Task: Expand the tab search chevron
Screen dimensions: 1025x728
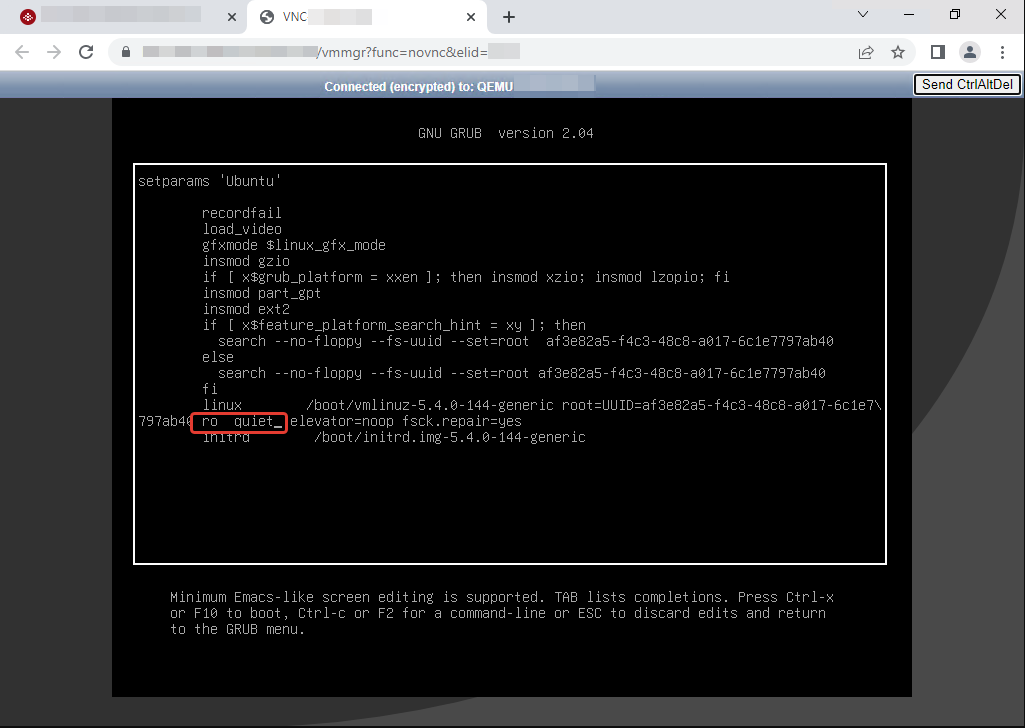Action: click(863, 14)
